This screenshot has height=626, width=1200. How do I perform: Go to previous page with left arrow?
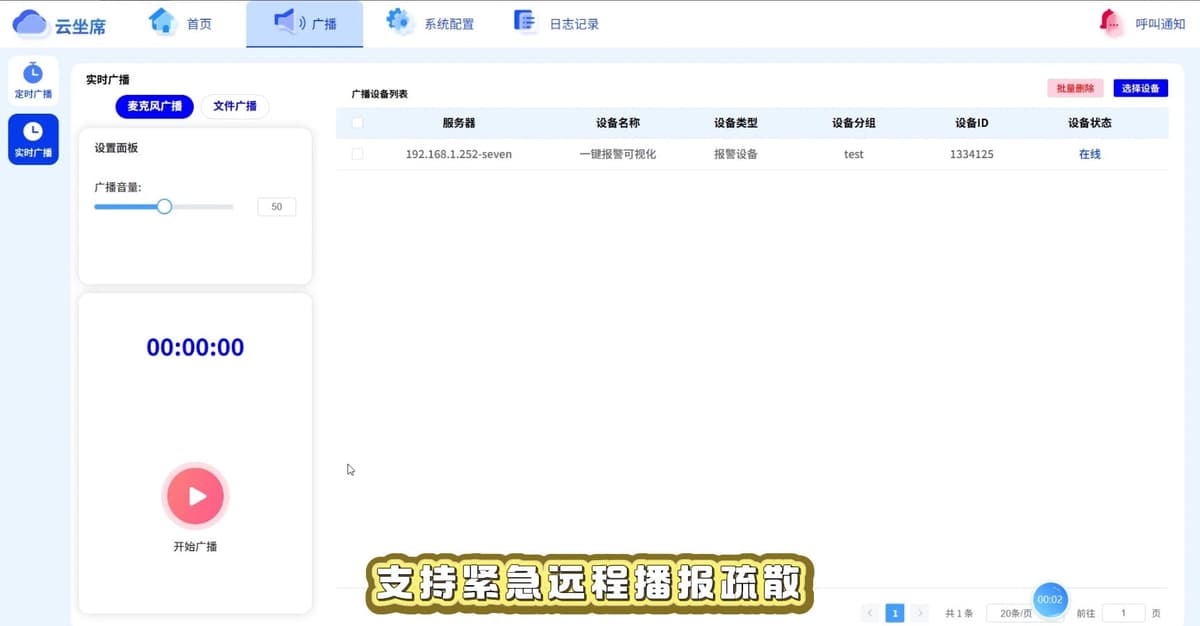tap(870, 613)
